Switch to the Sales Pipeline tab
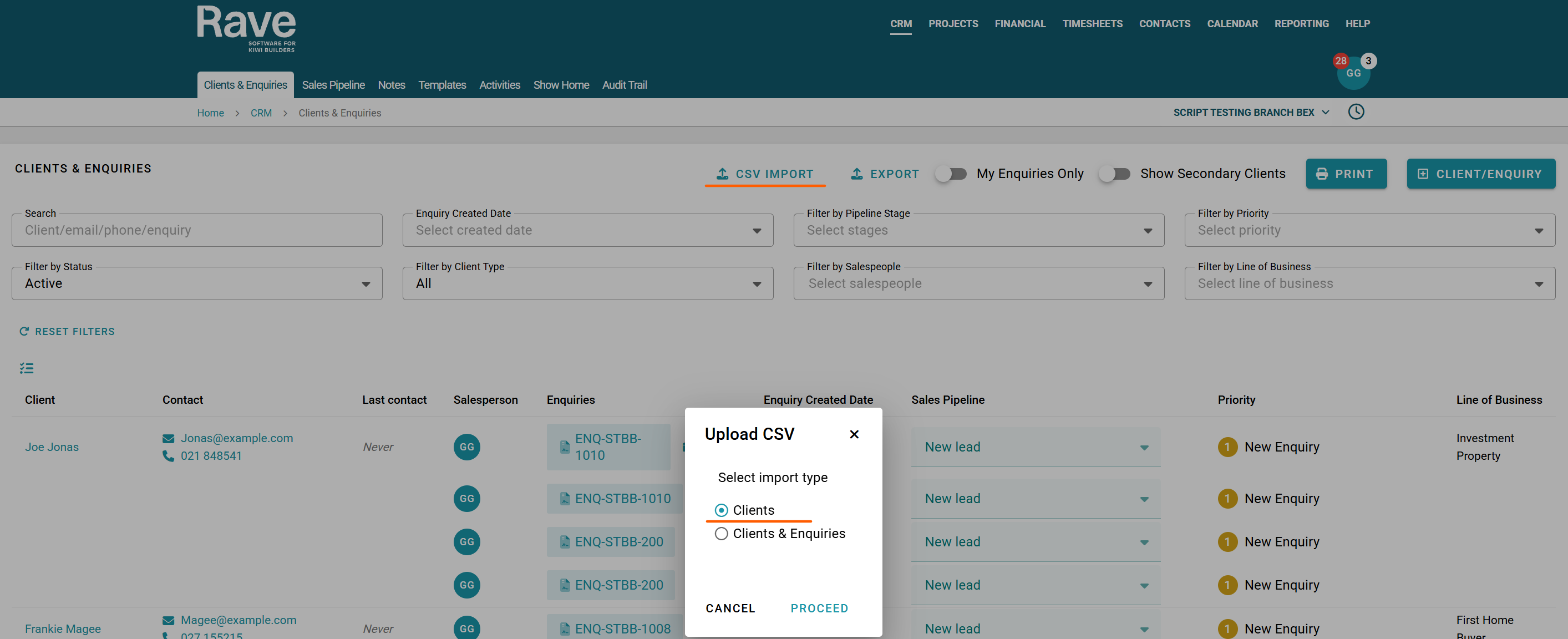The height and width of the screenshot is (639, 1568). pos(333,85)
